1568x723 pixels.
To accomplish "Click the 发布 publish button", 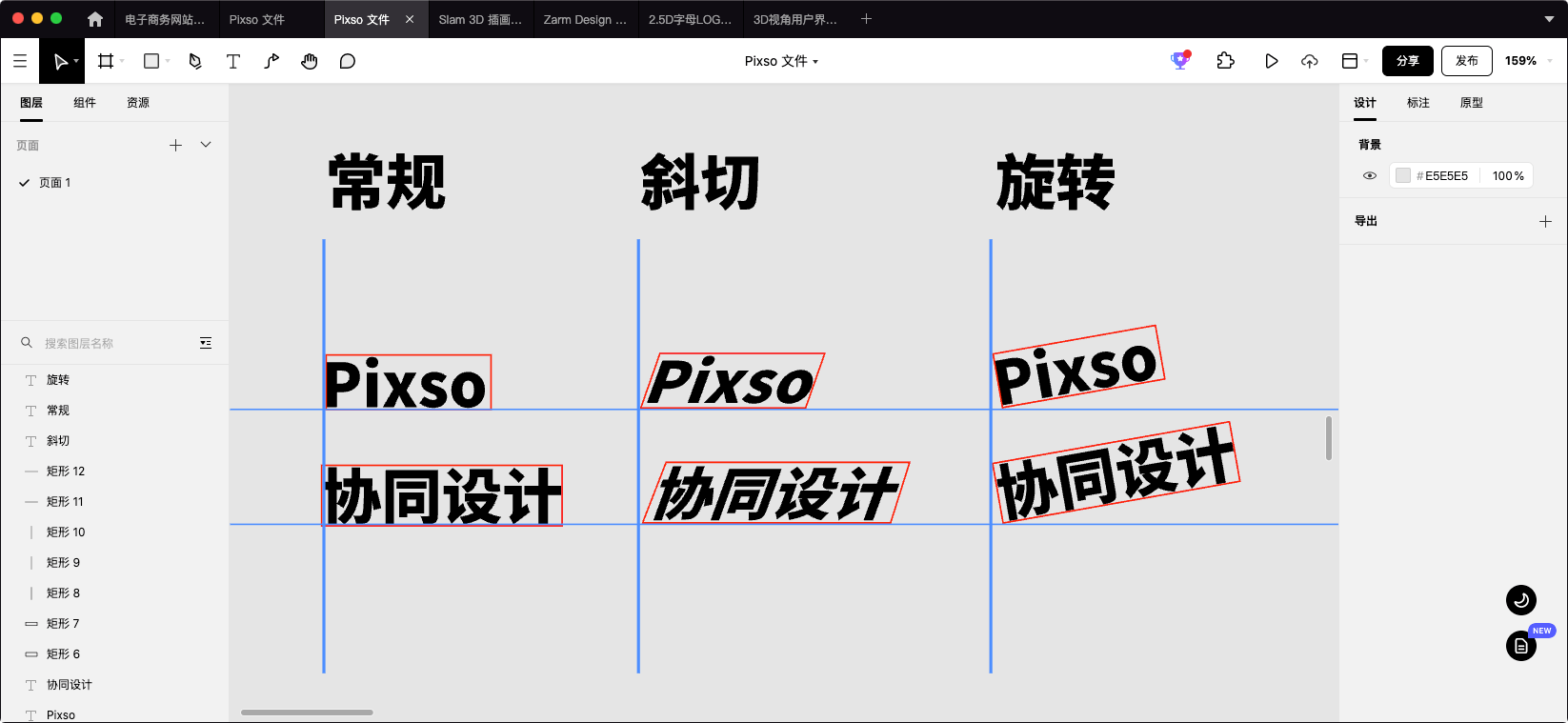I will click(x=1467, y=61).
